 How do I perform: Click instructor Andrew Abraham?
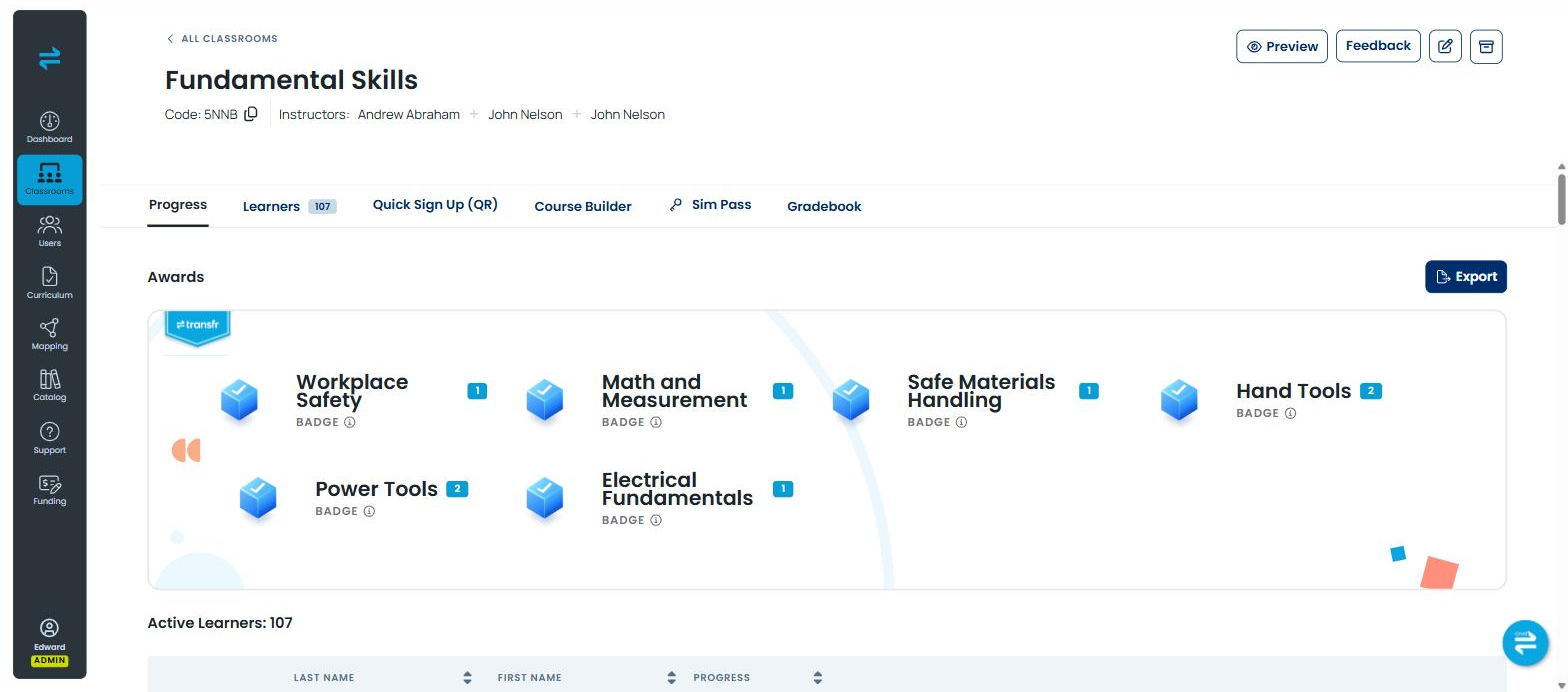pos(409,114)
